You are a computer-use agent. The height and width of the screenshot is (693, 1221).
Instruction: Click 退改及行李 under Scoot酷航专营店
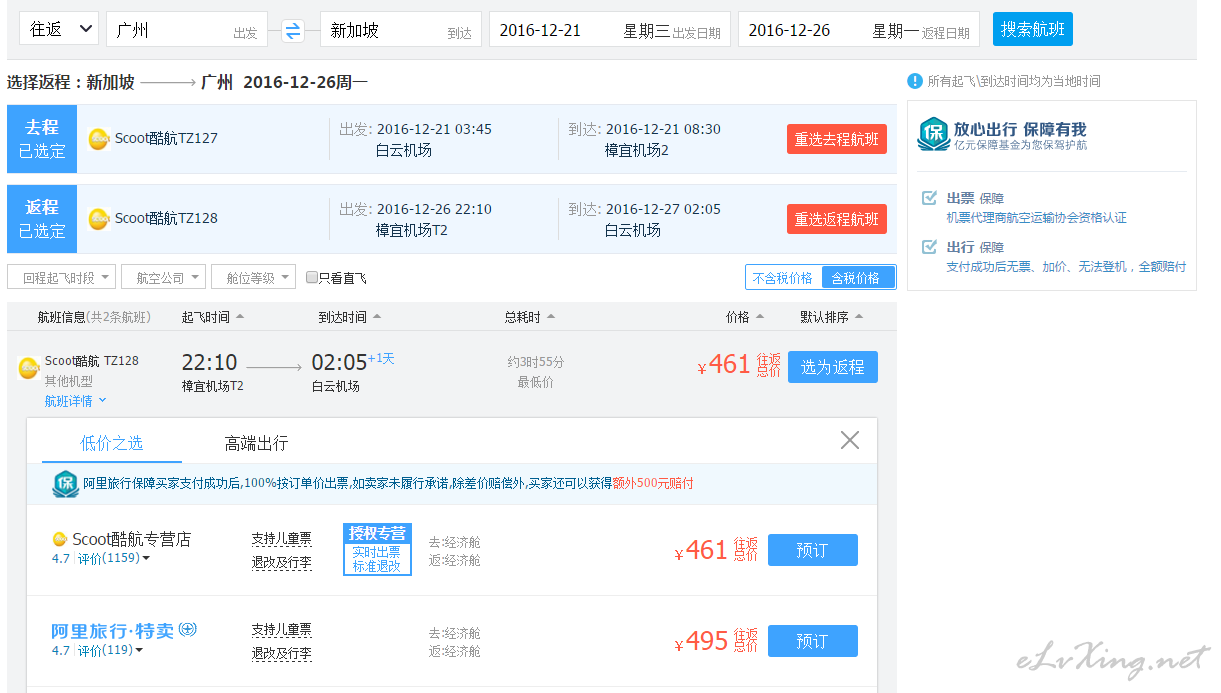pyautogui.click(x=281, y=563)
